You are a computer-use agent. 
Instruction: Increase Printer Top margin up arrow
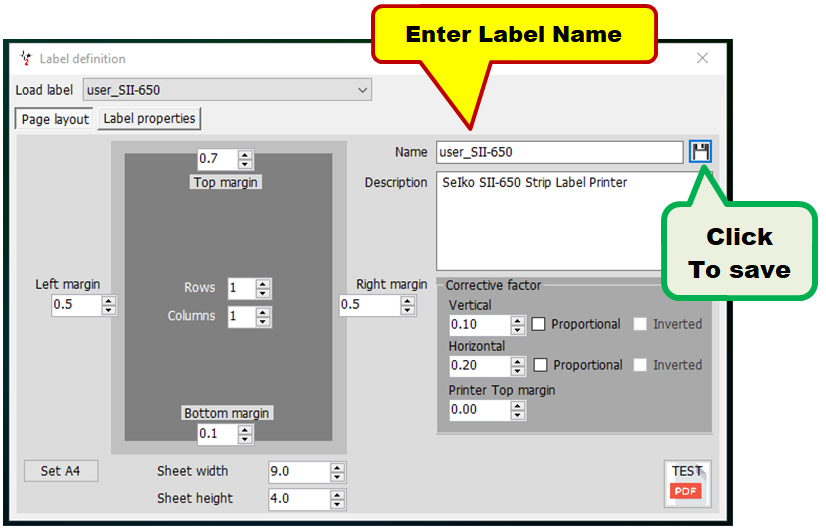tap(518, 406)
